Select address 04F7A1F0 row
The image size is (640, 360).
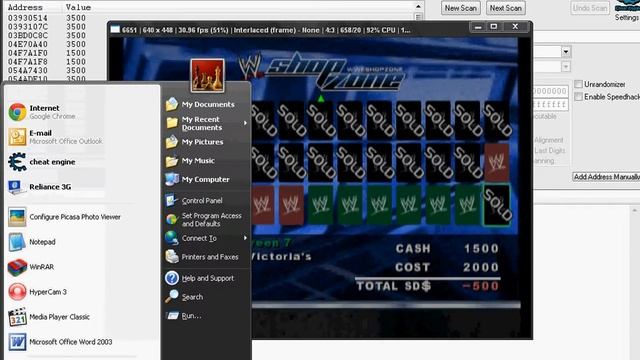(47, 53)
